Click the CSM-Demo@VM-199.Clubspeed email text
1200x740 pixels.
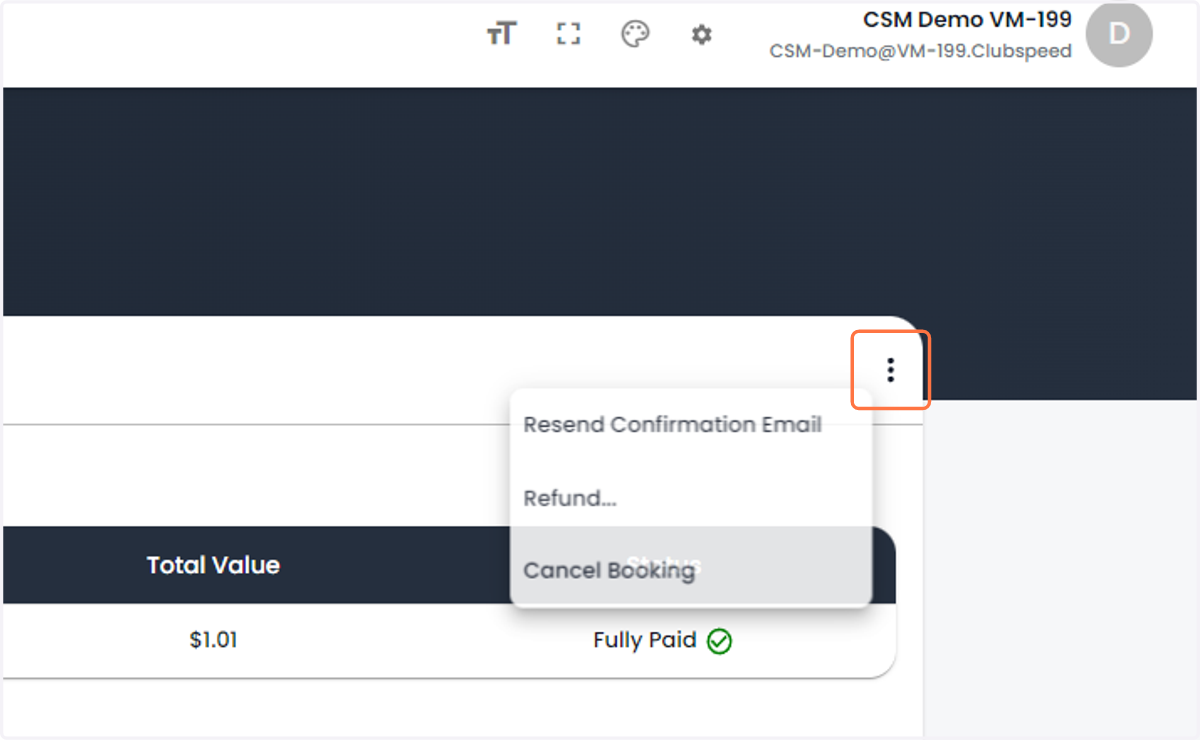[x=920, y=51]
